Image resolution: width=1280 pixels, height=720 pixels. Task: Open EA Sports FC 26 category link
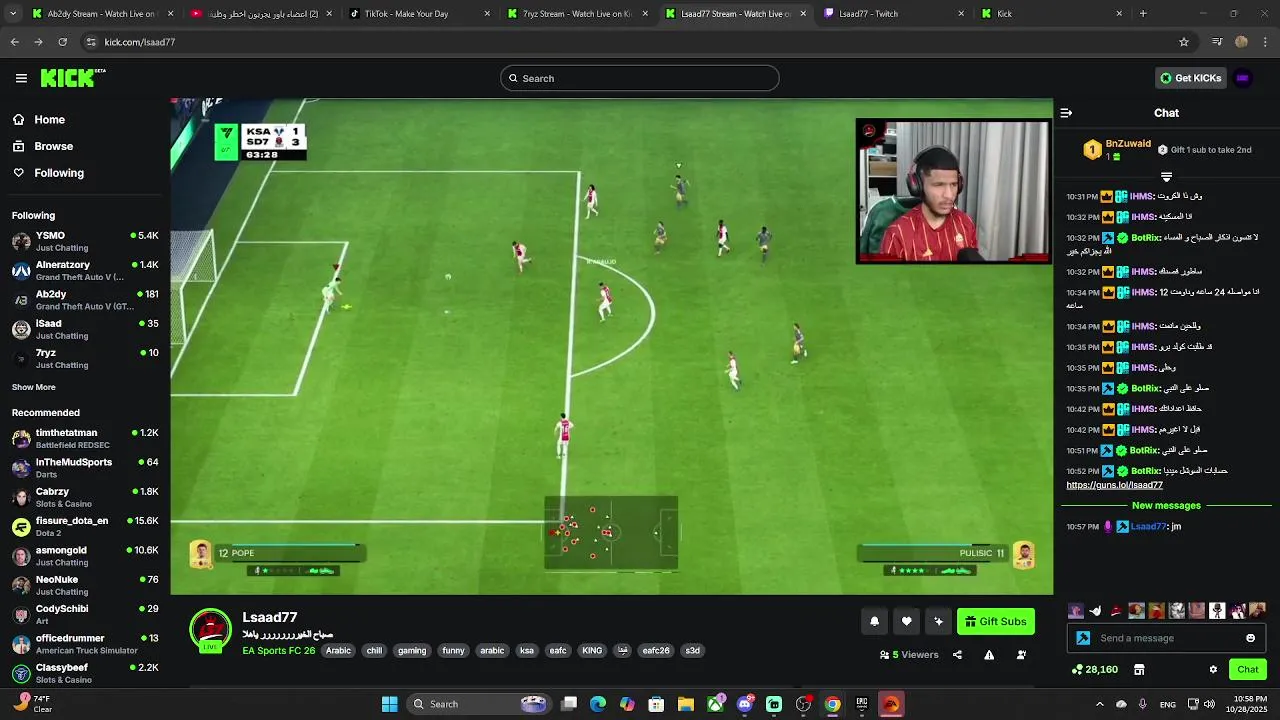[279, 651]
